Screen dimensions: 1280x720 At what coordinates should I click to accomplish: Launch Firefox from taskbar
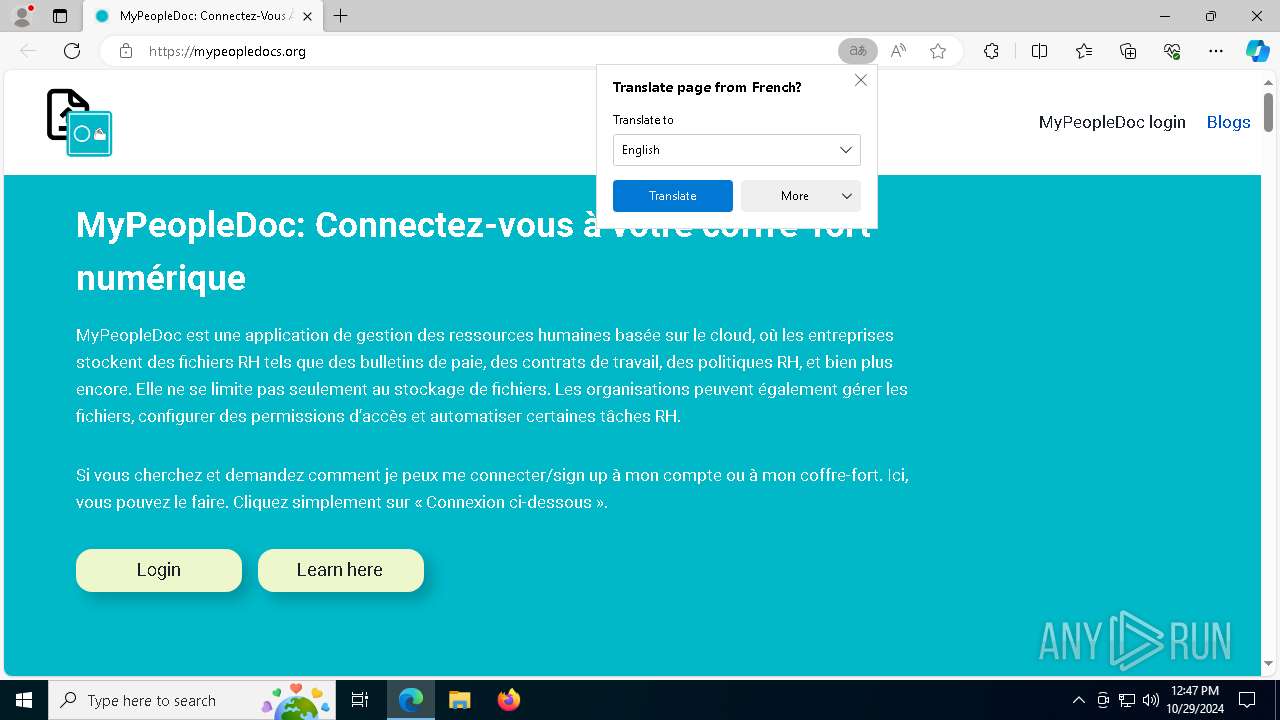click(508, 700)
